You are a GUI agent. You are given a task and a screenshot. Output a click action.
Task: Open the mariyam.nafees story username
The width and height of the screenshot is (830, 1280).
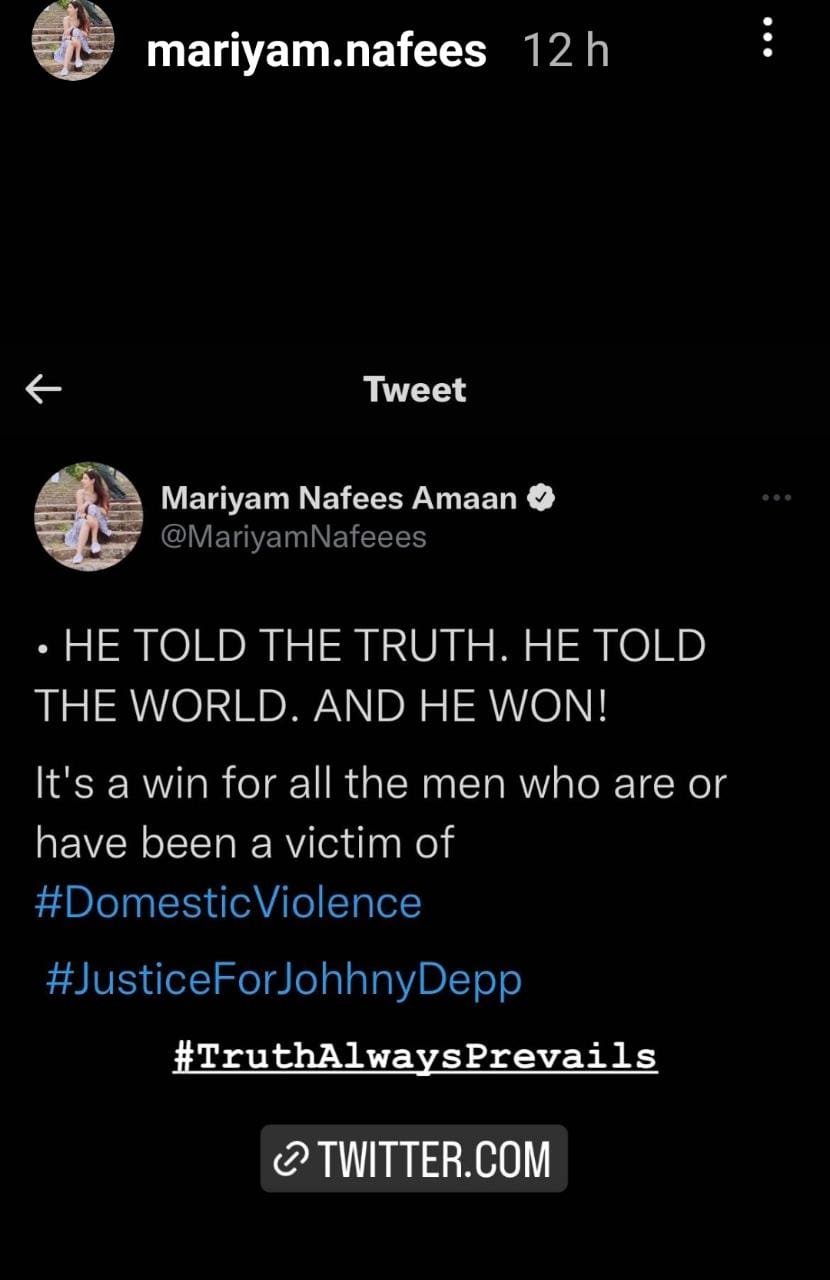tap(316, 50)
